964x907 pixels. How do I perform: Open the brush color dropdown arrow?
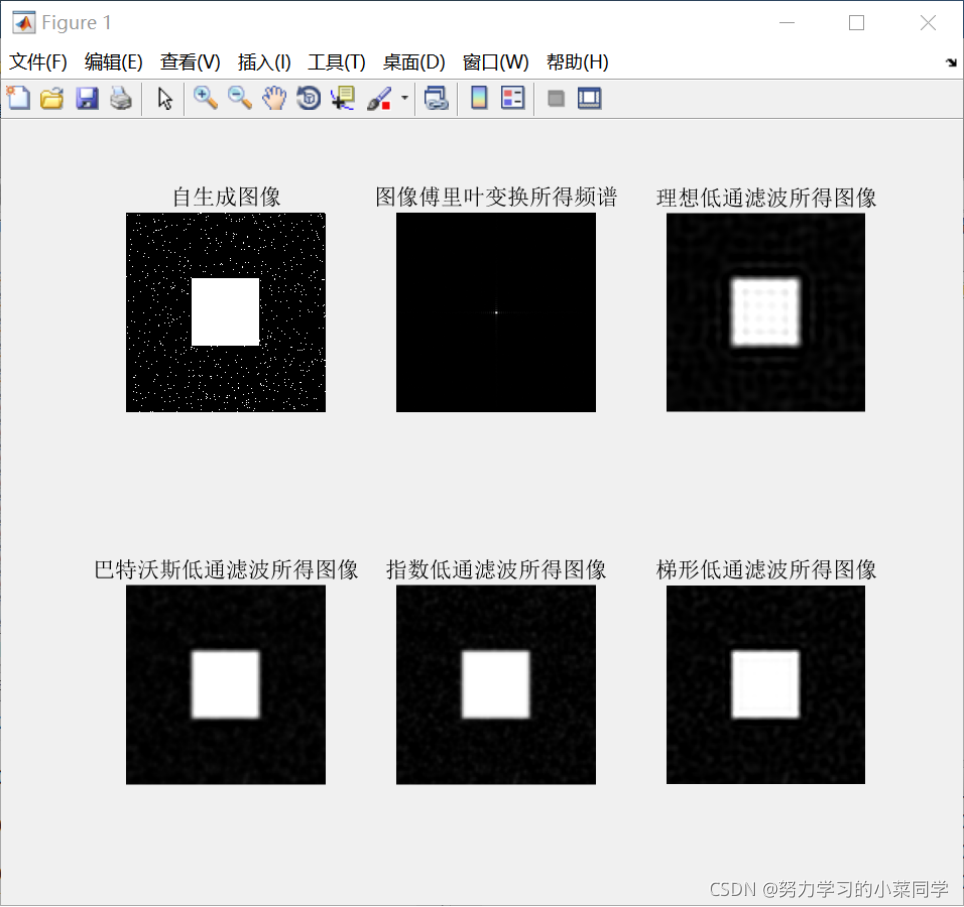click(404, 98)
